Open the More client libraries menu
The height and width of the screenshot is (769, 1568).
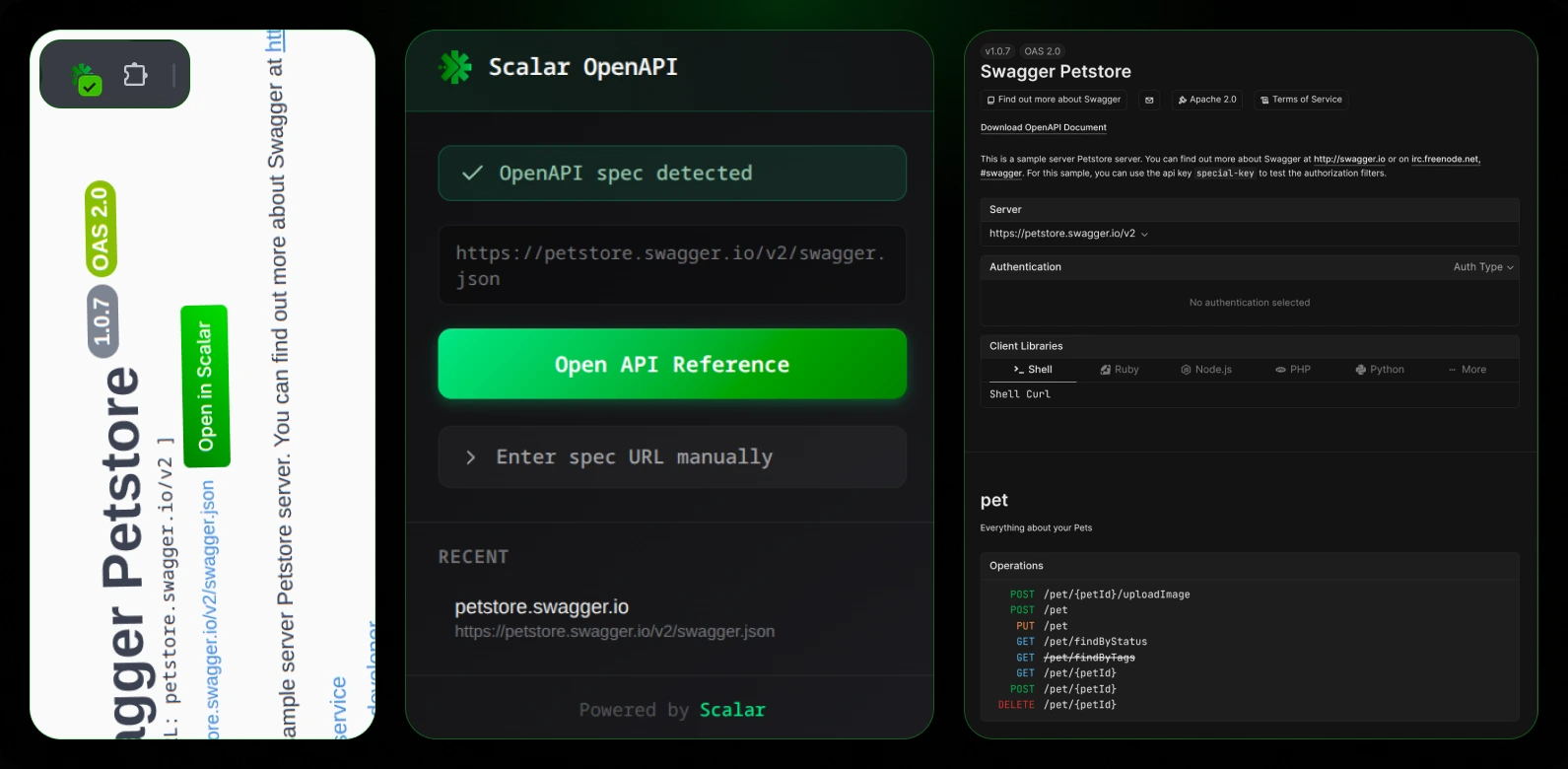[x=1467, y=370]
